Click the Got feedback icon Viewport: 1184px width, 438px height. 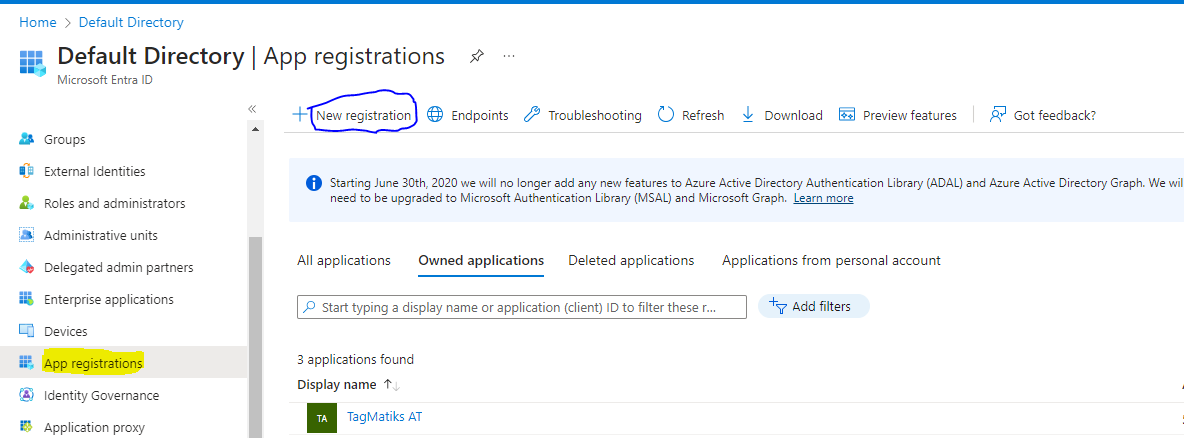tap(997, 115)
